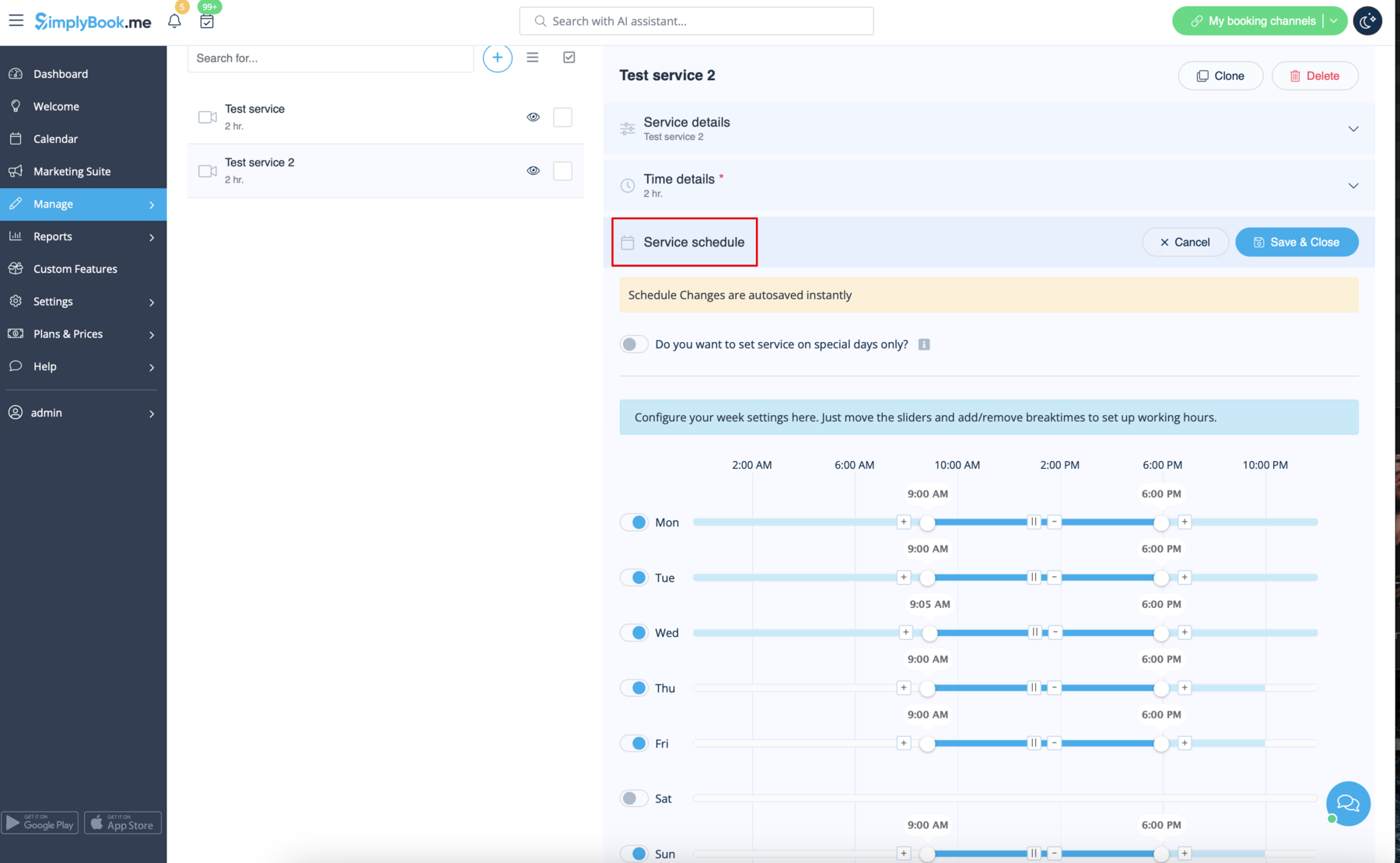Open notifications via the bell icon
This screenshot has width=1400, height=863.
point(174,21)
